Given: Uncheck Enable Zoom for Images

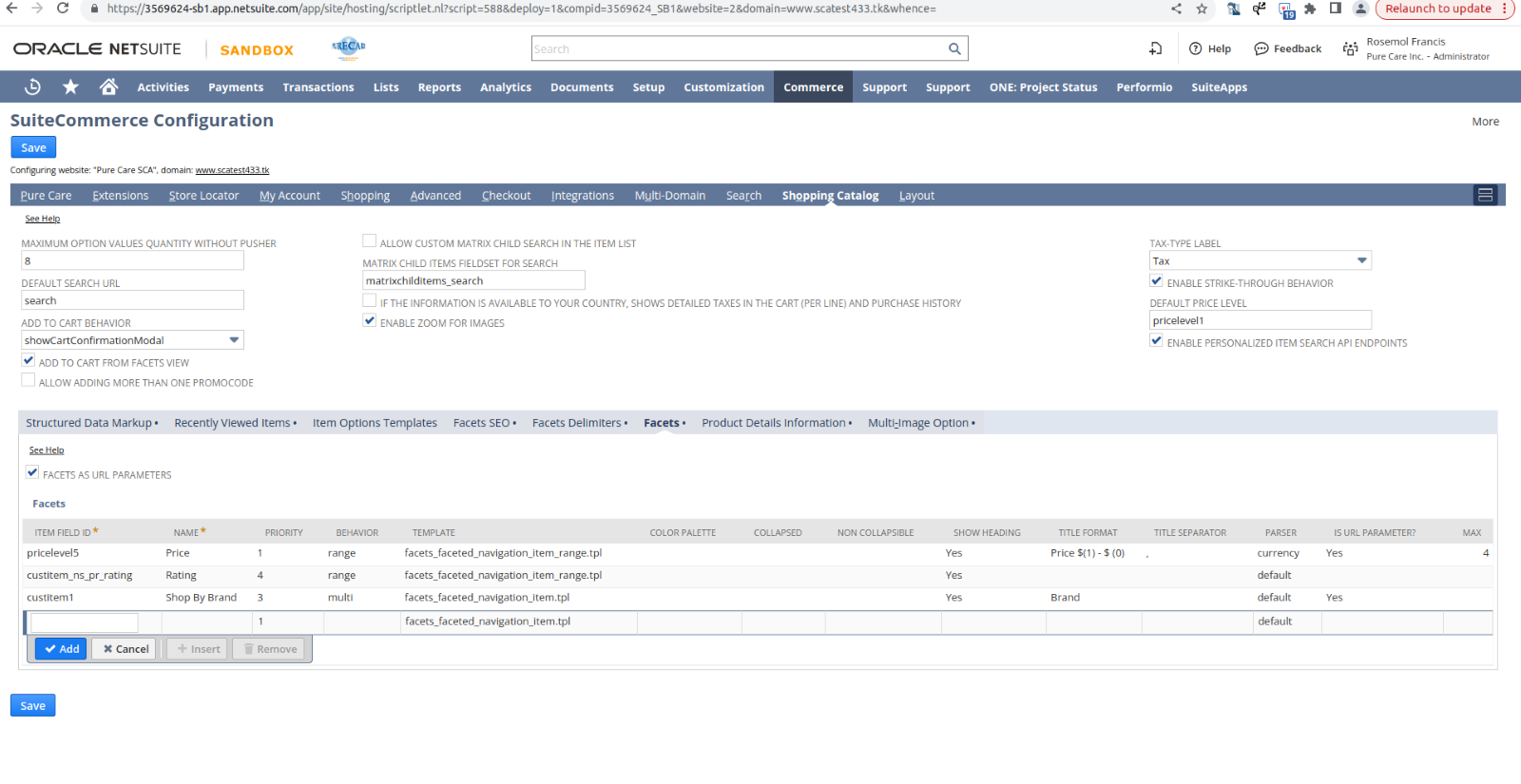Looking at the screenshot, I should [370, 321].
